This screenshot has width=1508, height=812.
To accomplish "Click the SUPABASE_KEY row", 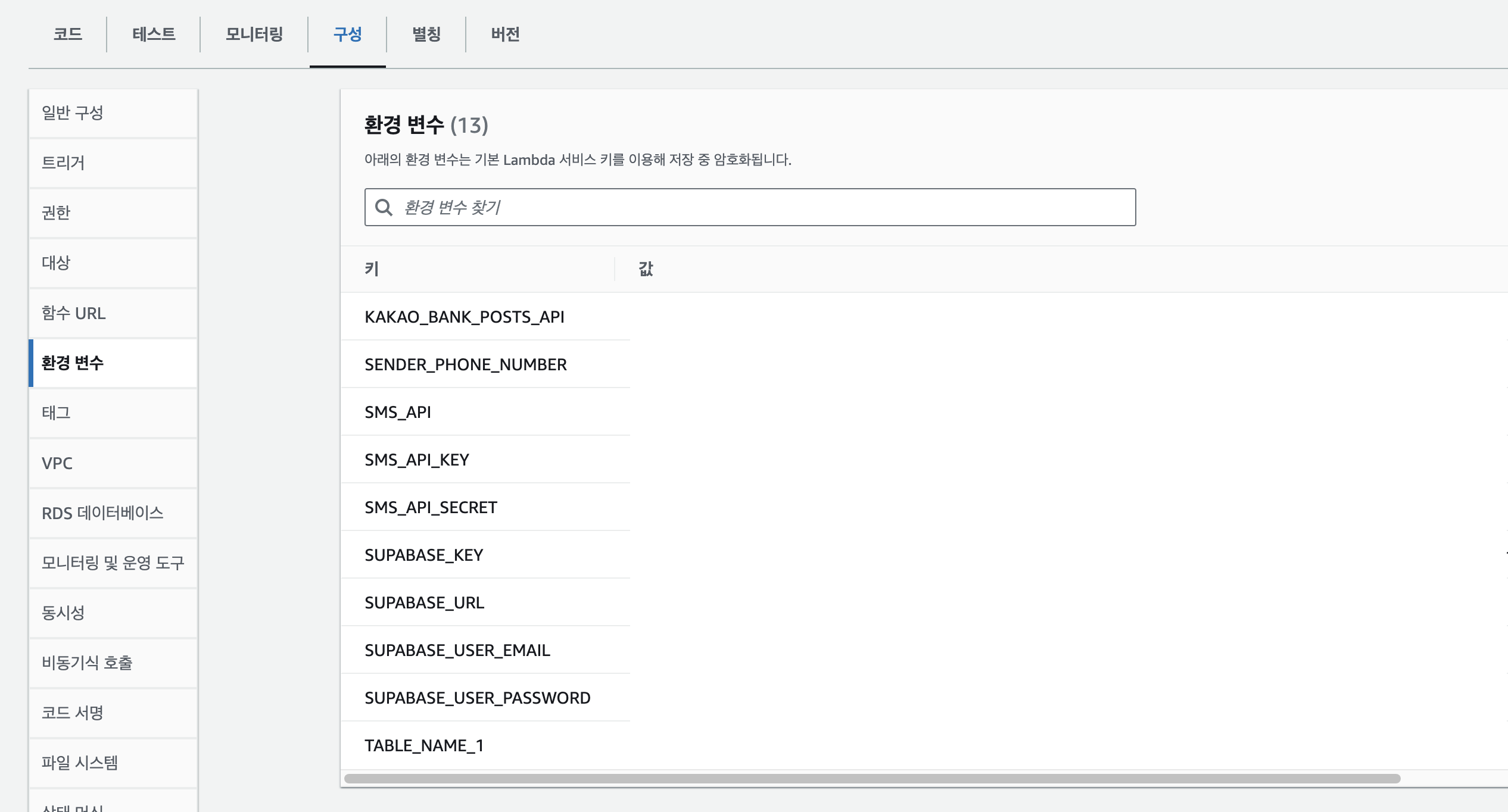I will click(x=424, y=555).
